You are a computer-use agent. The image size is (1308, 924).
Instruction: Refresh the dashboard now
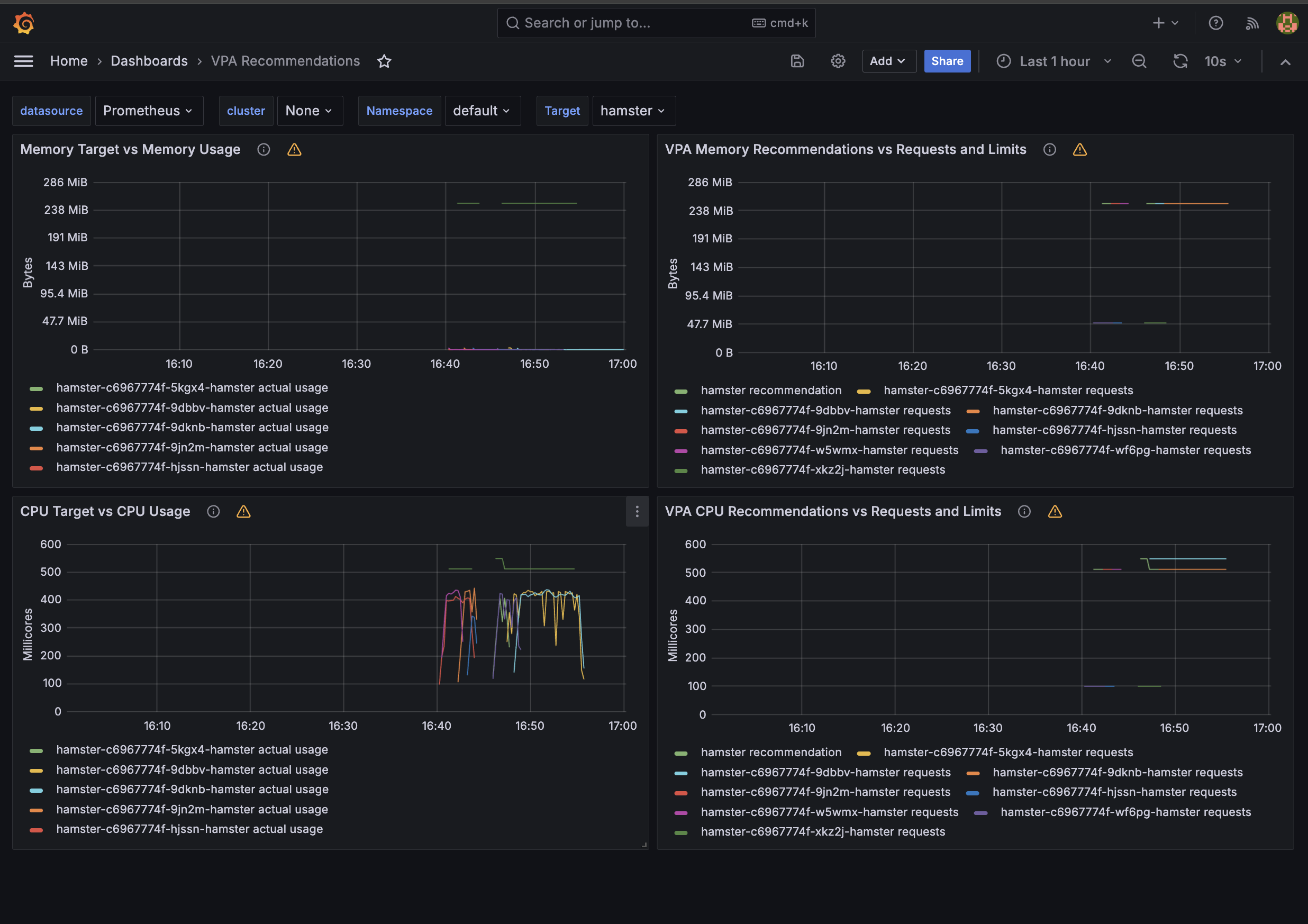tap(1180, 61)
